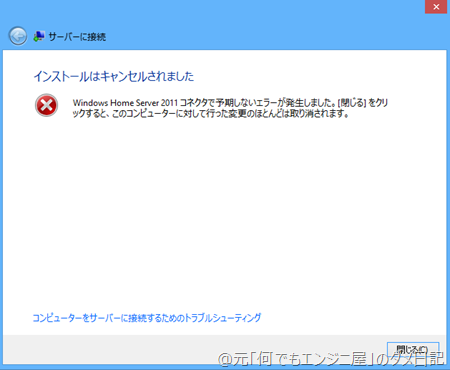
Task: Close the window with the red X button
Action: [x=436, y=7]
